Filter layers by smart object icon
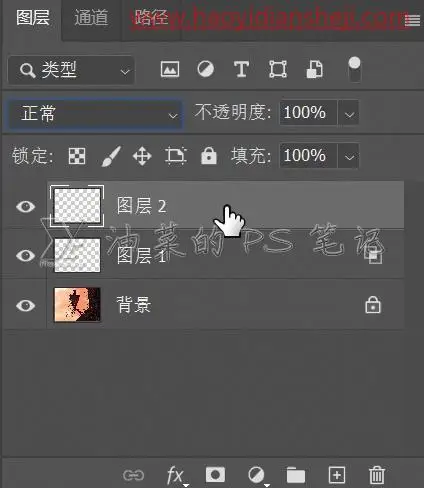 (x=315, y=69)
